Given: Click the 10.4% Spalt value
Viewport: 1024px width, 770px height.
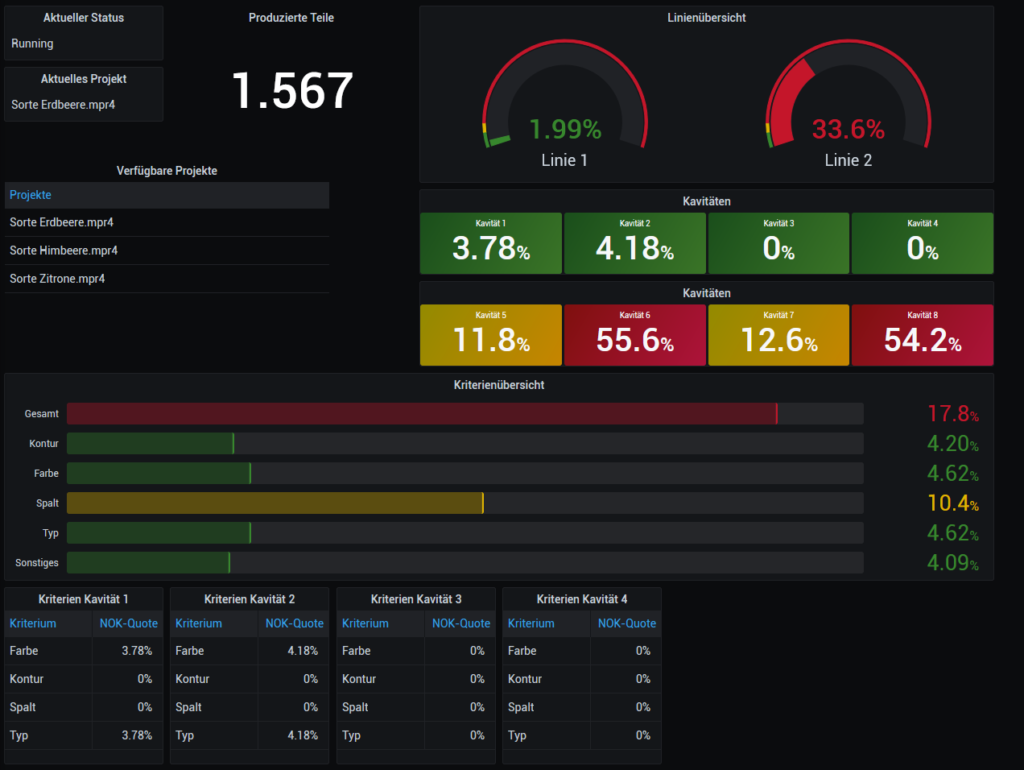Looking at the screenshot, I should click(x=953, y=504).
